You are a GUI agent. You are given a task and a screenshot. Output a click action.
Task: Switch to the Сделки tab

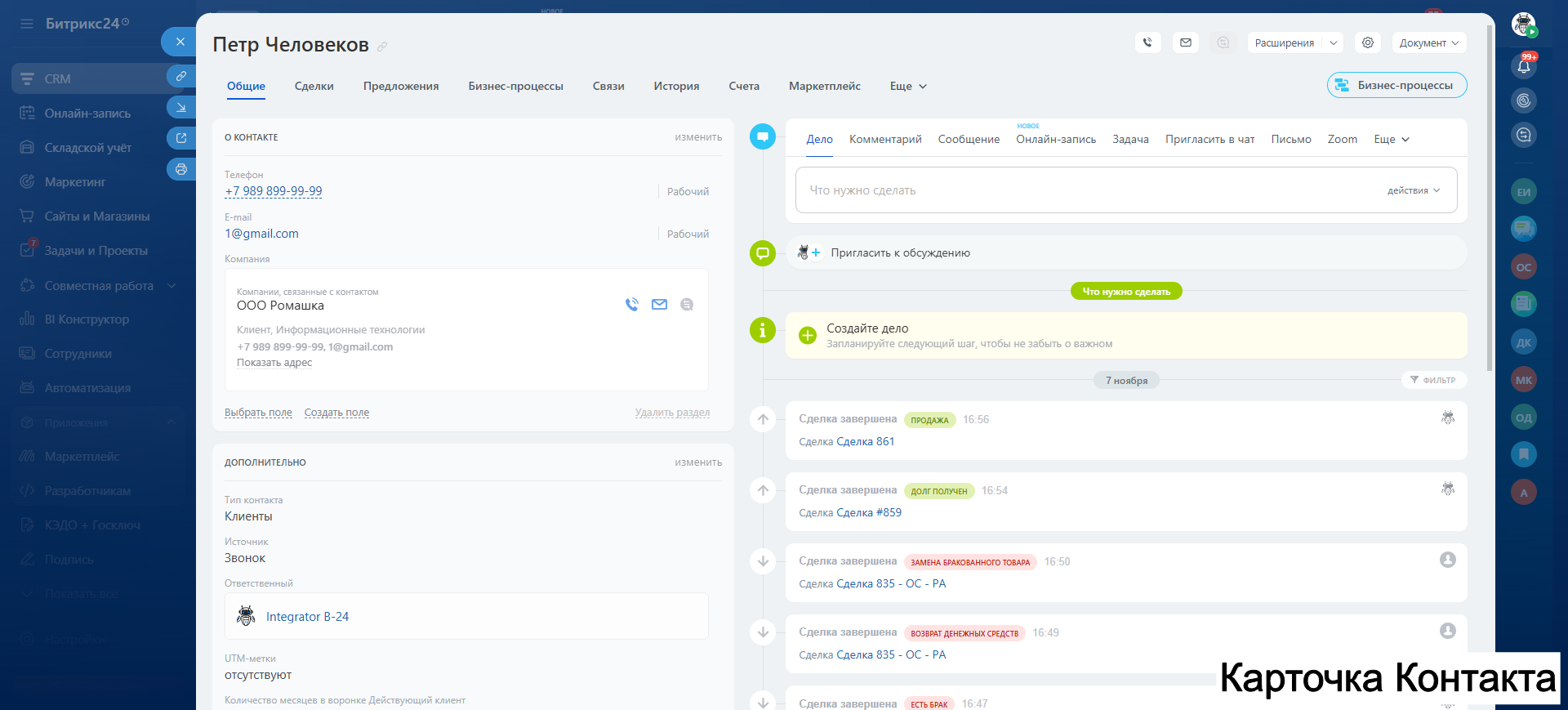click(314, 86)
